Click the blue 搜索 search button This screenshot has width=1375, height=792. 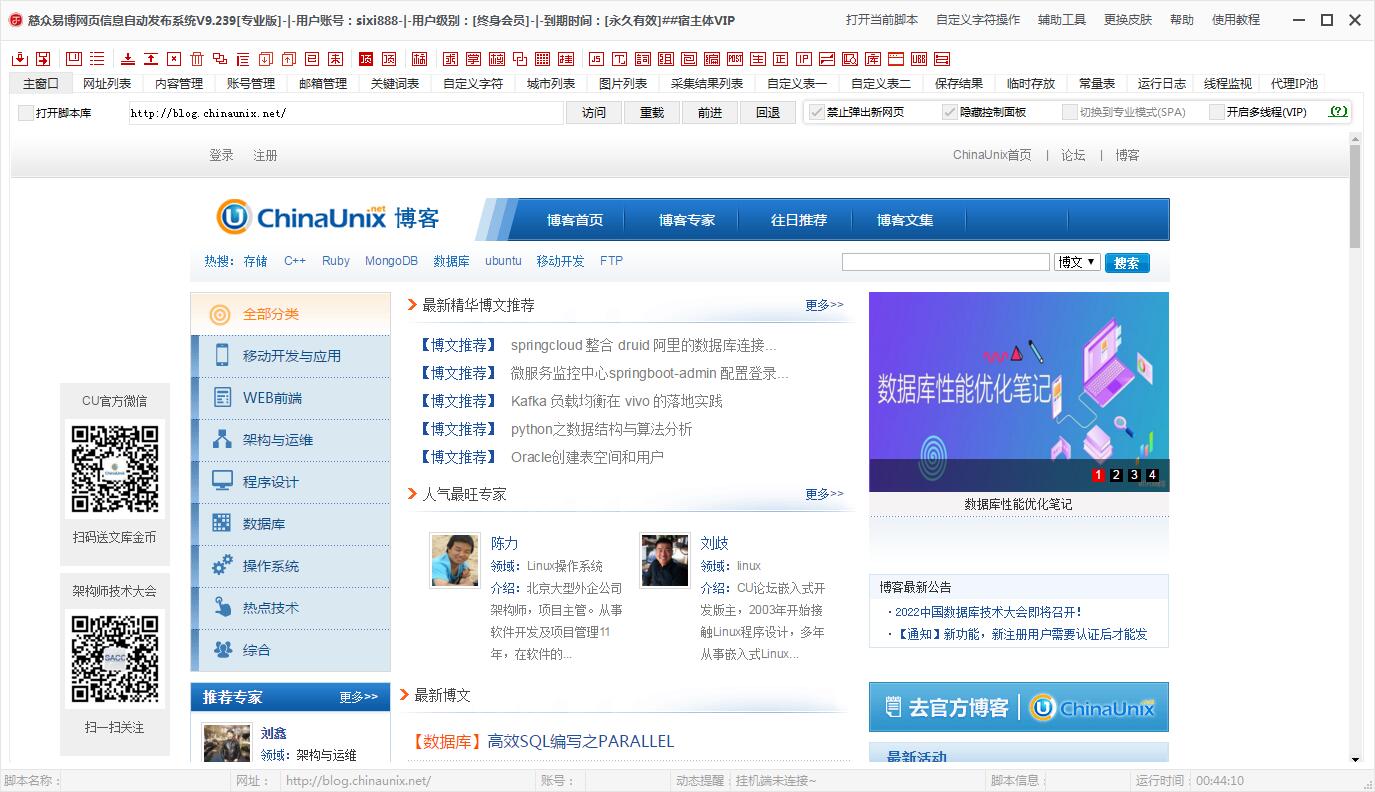pyautogui.click(x=1127, y=263)
